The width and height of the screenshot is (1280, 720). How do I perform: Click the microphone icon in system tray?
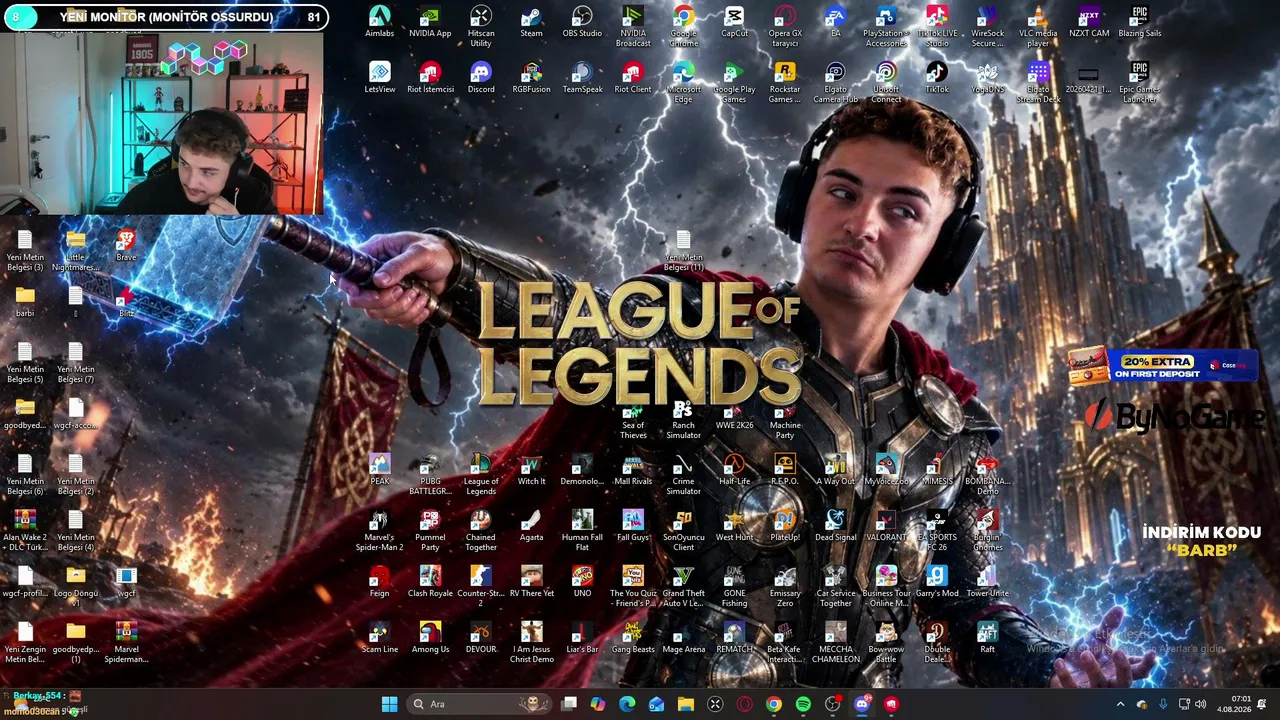point(1163,704)
